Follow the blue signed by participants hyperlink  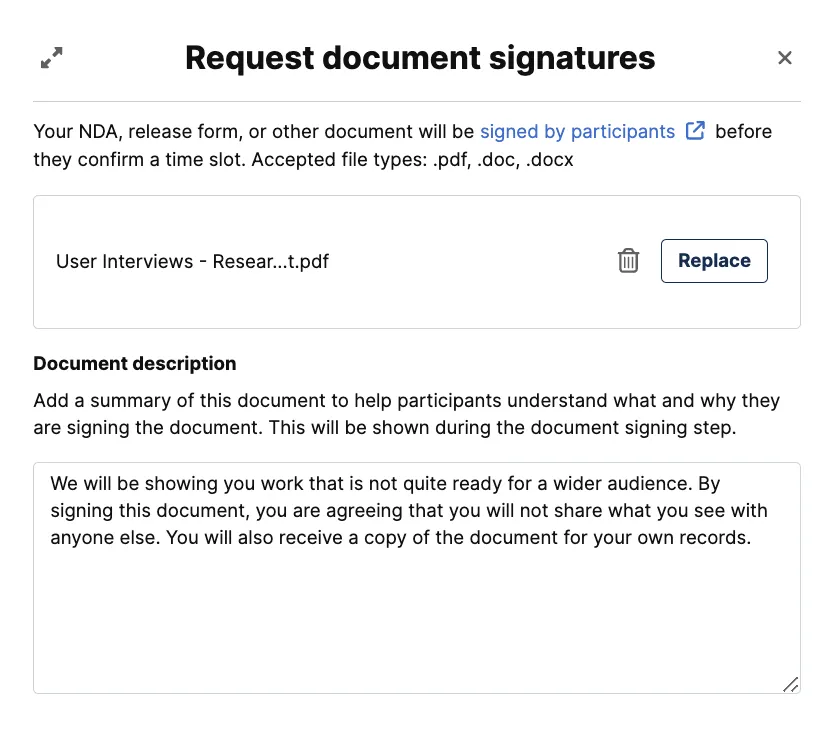pyautogui.click(x=578, y=131)
